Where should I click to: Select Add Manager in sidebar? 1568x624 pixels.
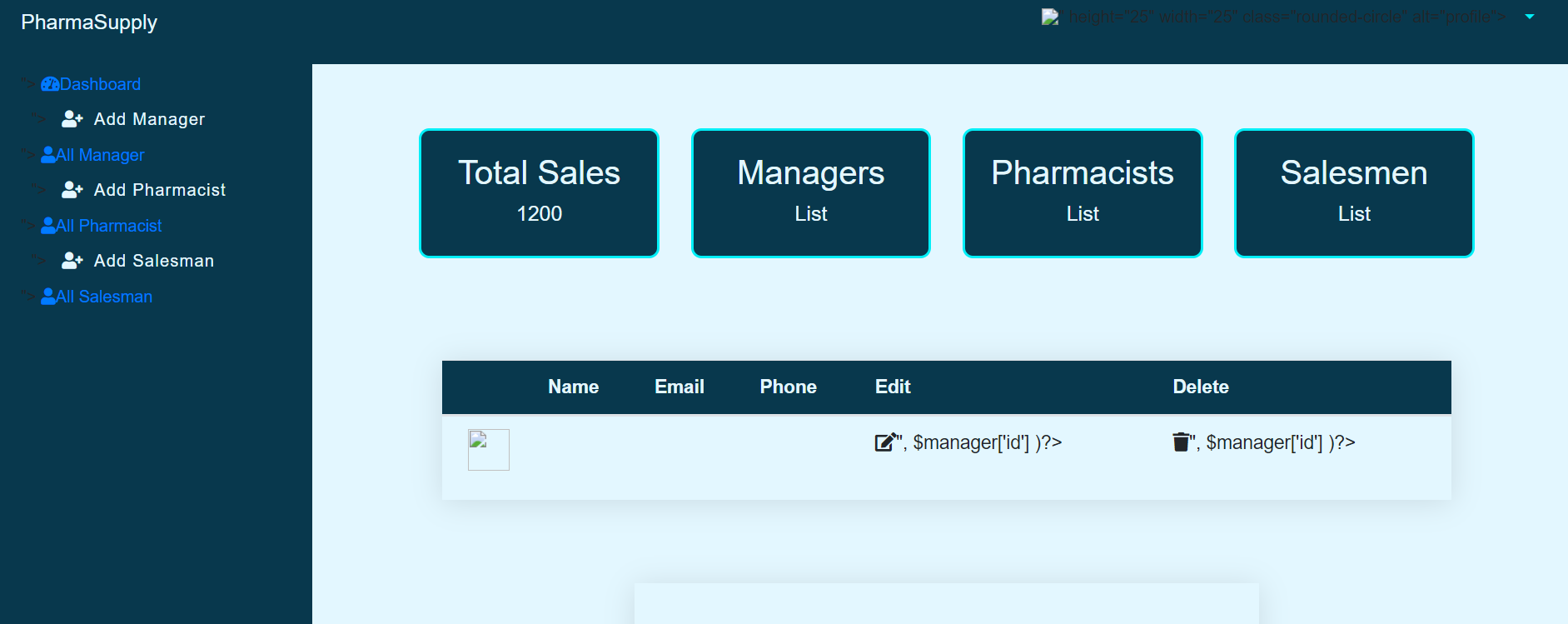pos(149,119)
